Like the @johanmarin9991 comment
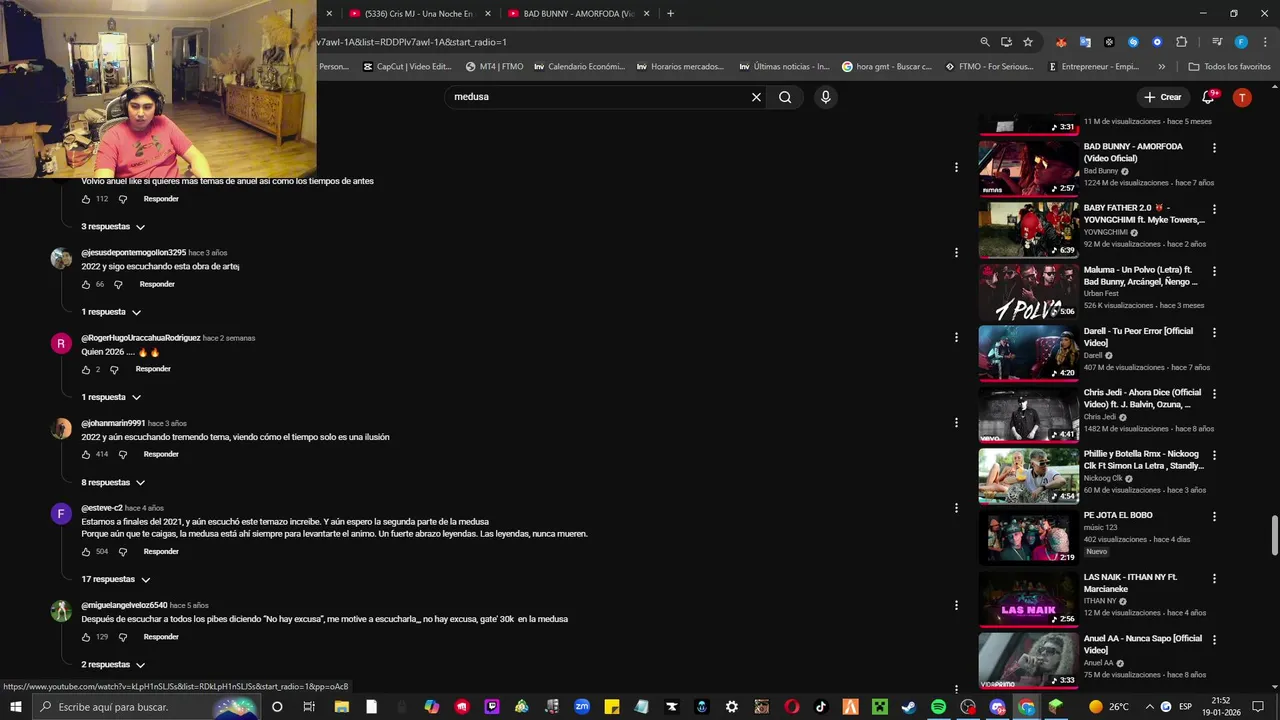The image size is (1280, 720). [x=86, y=454]
